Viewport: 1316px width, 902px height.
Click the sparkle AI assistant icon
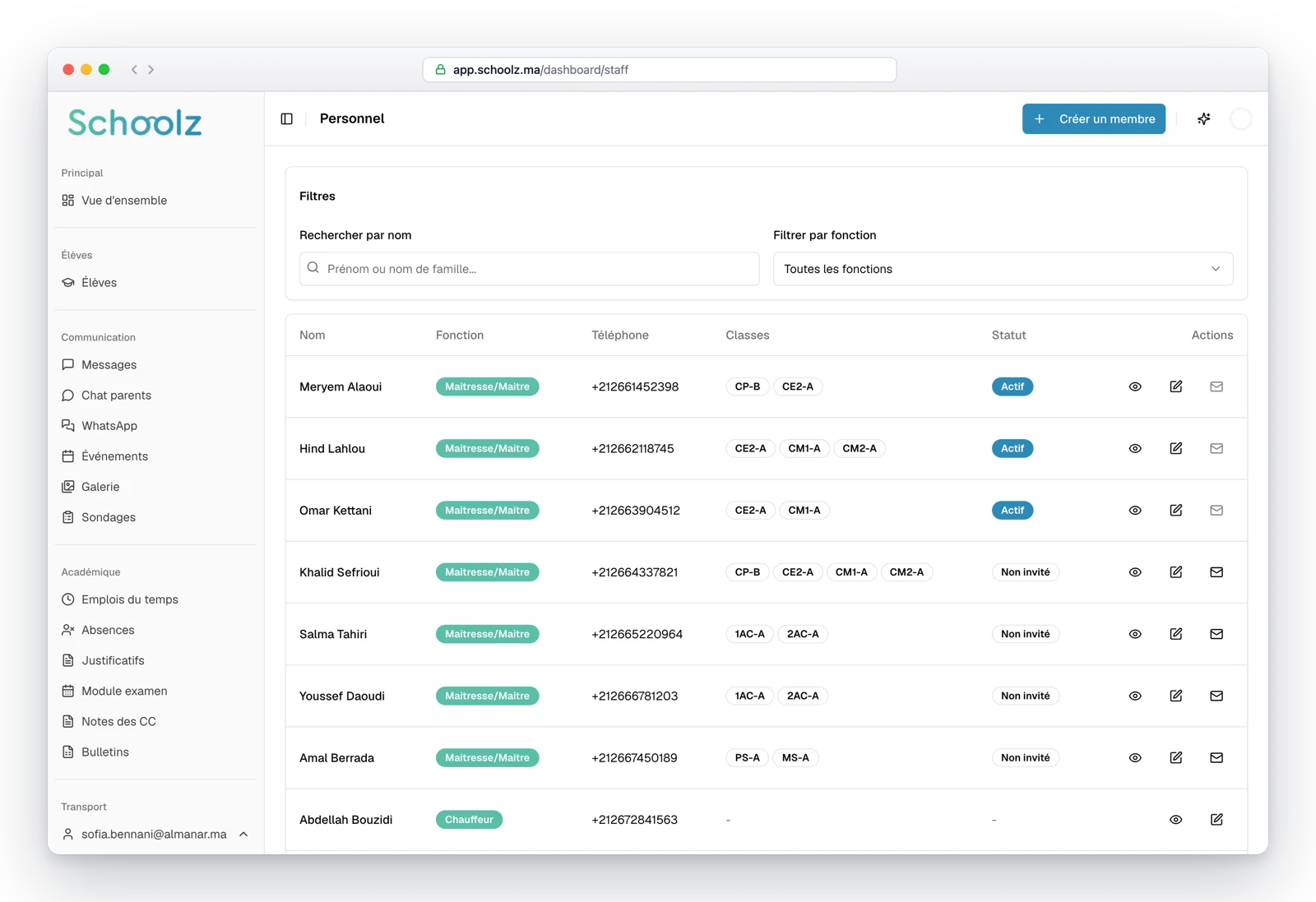[x=1204, y=118]
